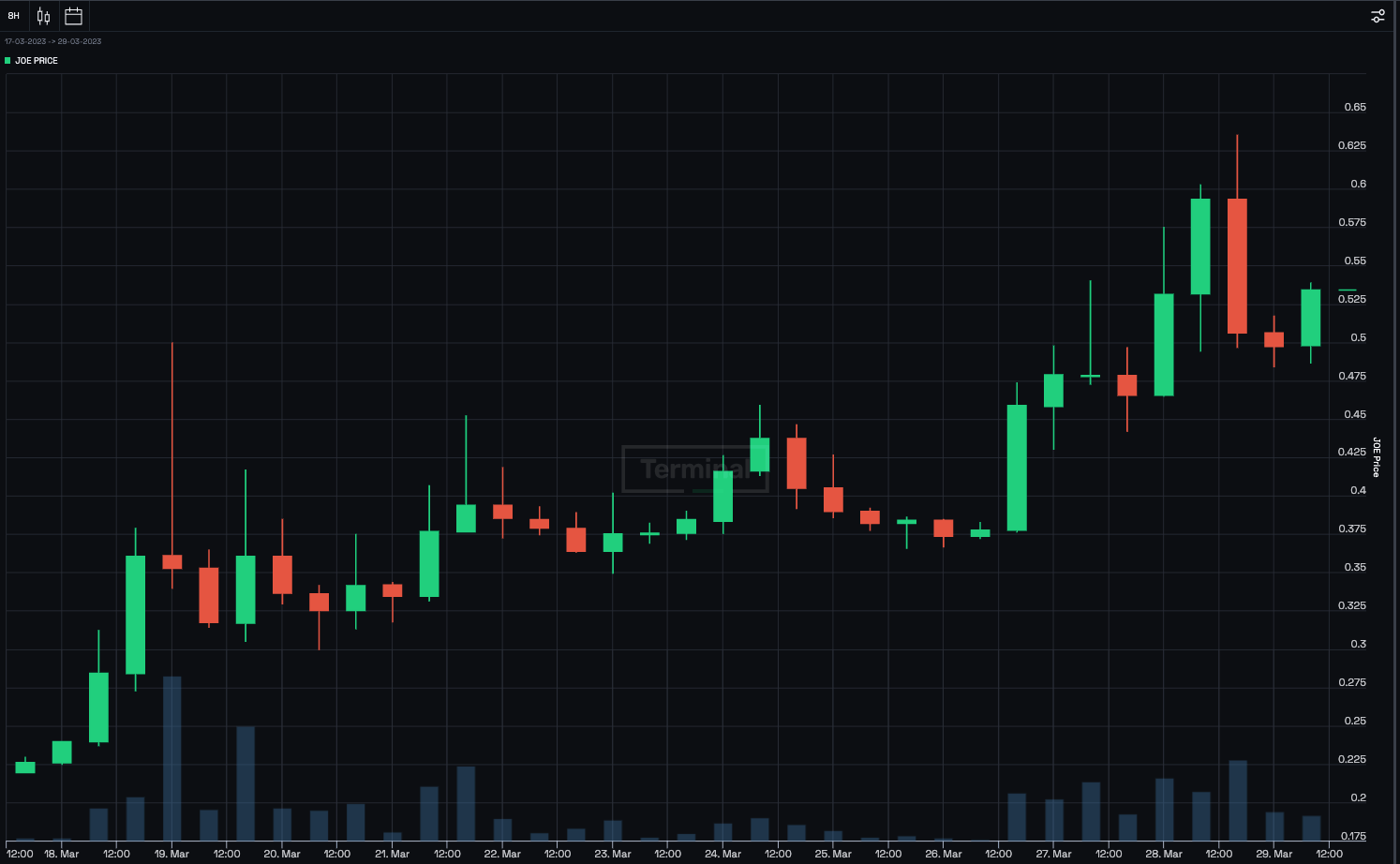The width and height of the screenshot is (1400, 864).
Task: Open chart settings sliders icon
Action: tap(1378, 16)
